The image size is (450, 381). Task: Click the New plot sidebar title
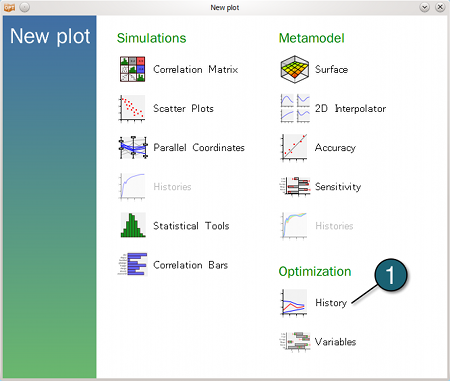tap(50, 36)
